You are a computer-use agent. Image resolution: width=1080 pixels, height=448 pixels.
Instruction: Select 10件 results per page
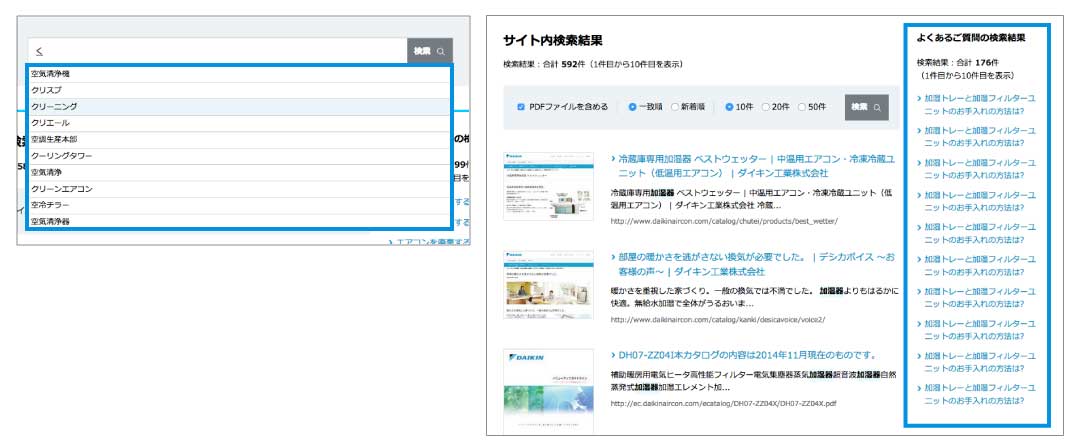point(729,107)
